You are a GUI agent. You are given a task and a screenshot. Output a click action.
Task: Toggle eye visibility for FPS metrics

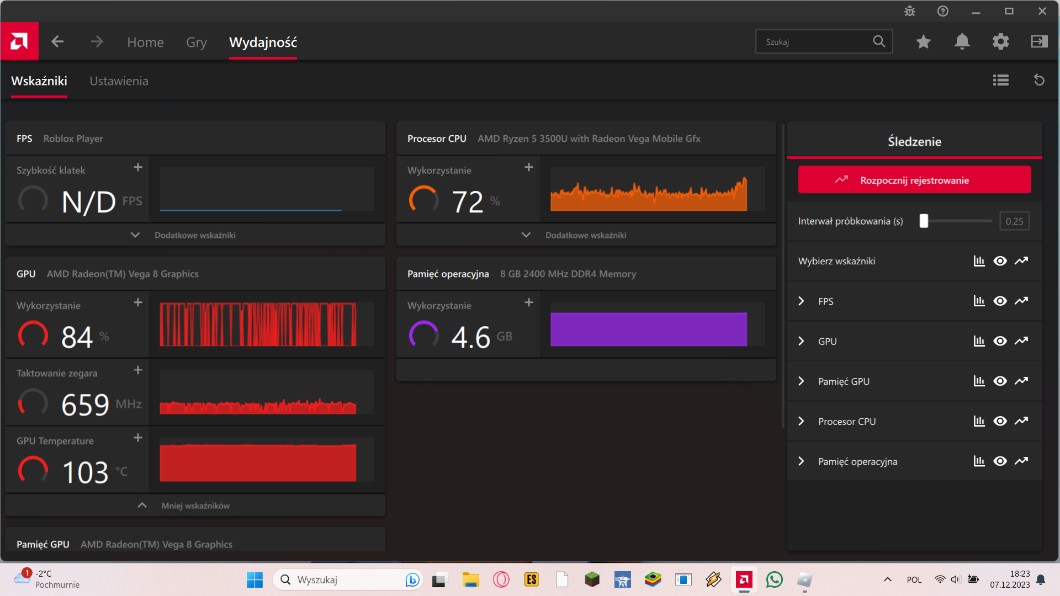[x=1000, y=301]
